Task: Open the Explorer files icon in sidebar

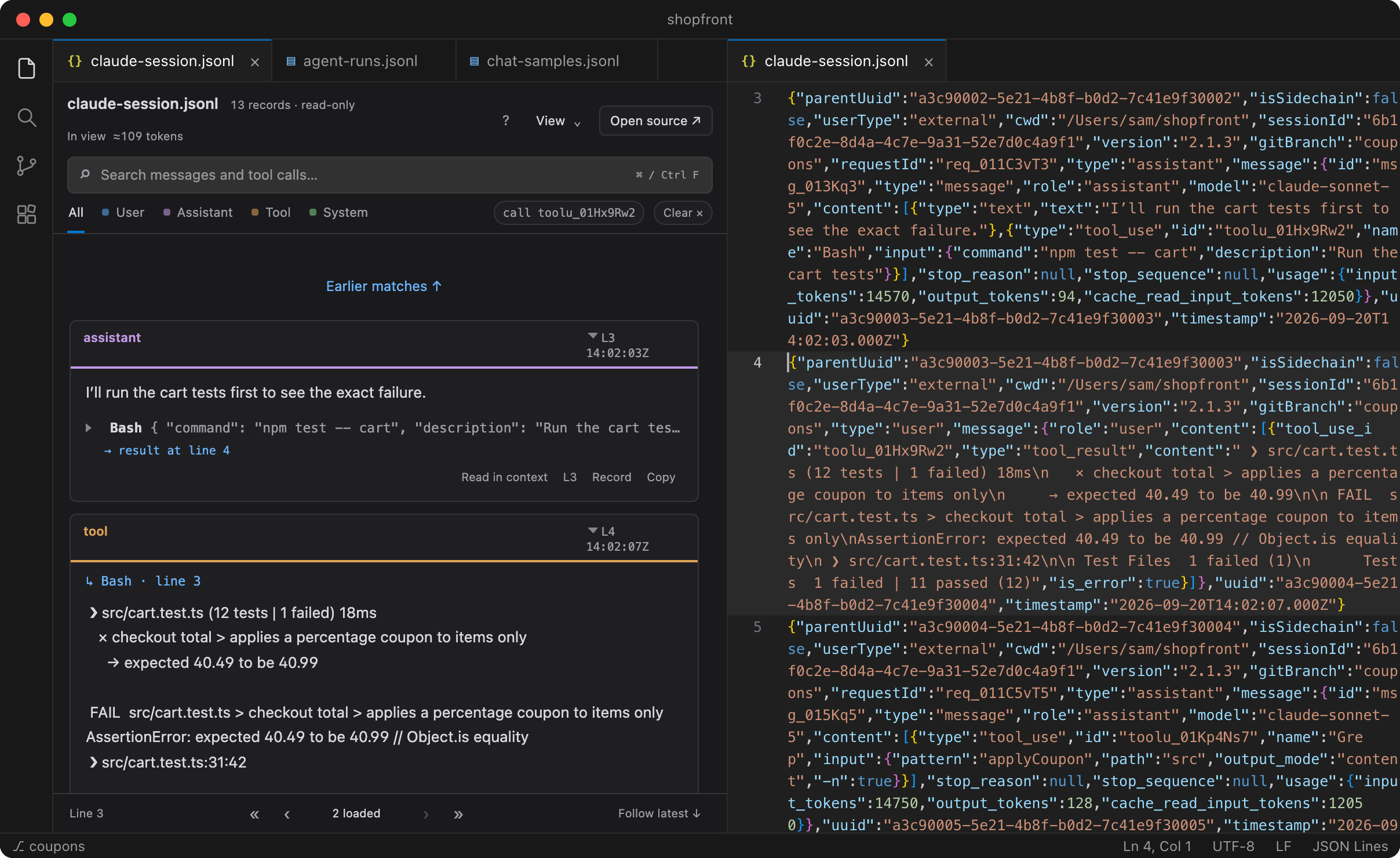Action: point(27,68)
